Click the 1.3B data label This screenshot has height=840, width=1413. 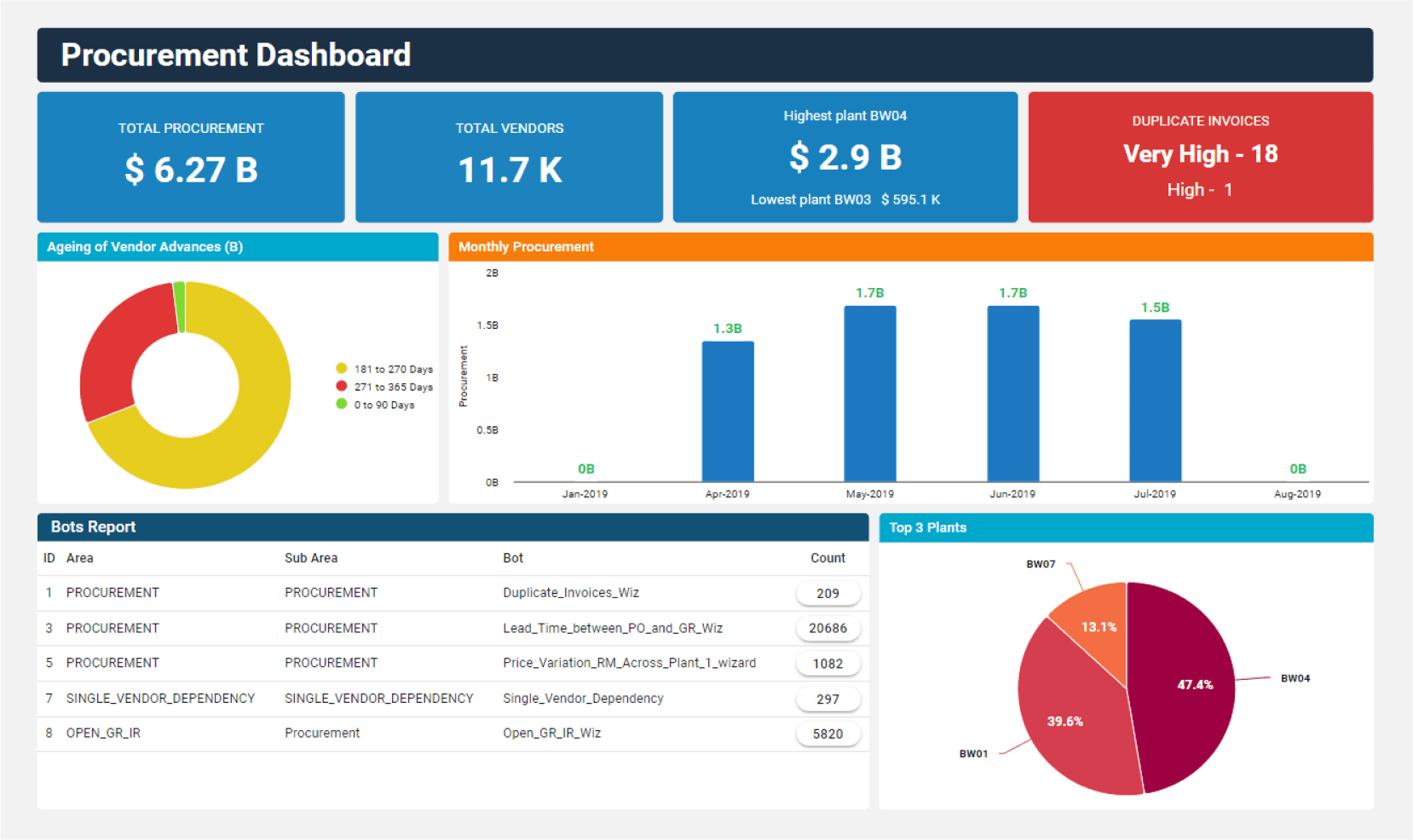728,329
